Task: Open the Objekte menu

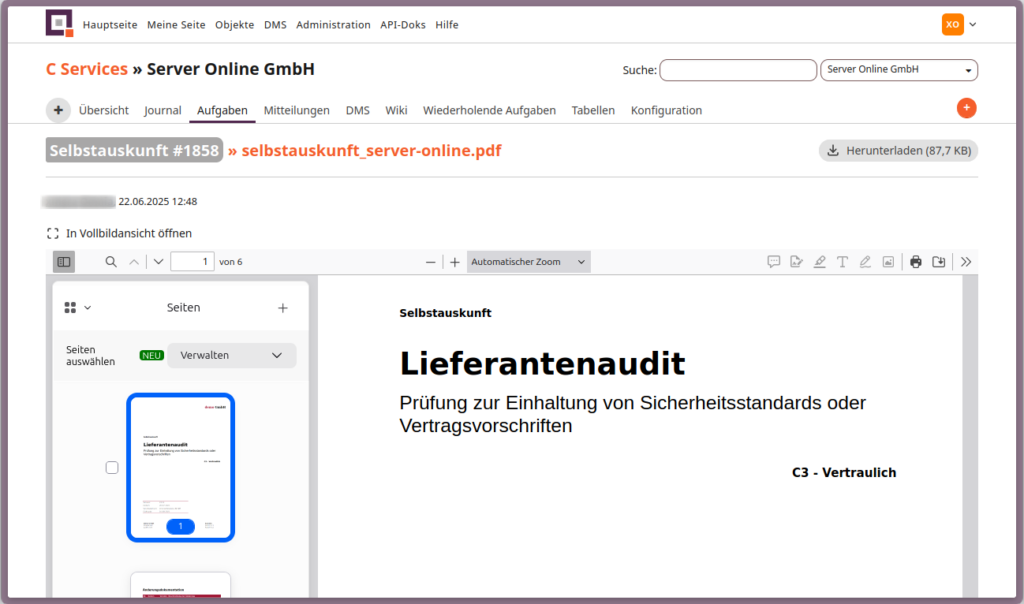Action: click(234, 25)
